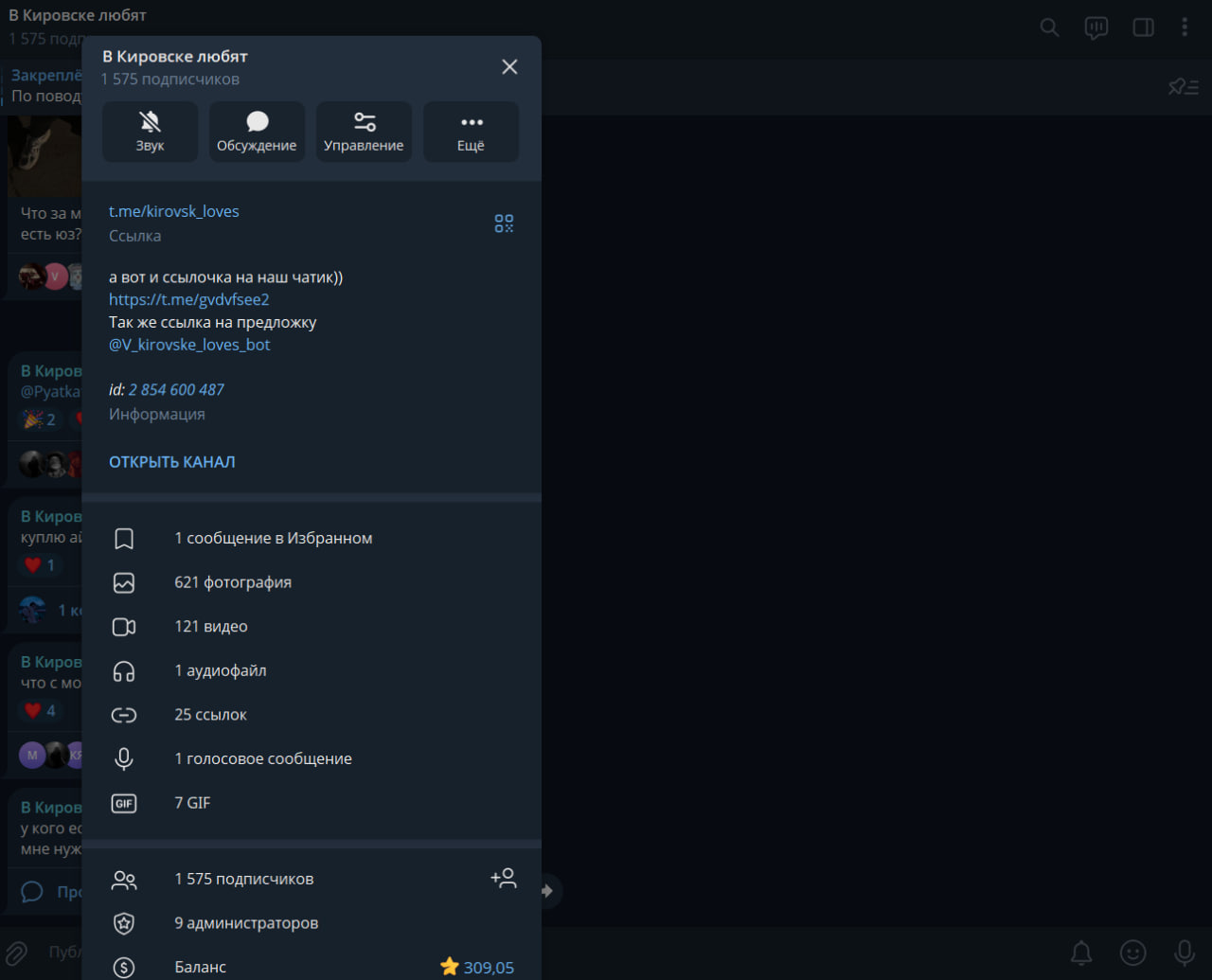Open the Ещё more options button
The width and height of the screenshot is (1212, 980).
click(x=471, y=132)
